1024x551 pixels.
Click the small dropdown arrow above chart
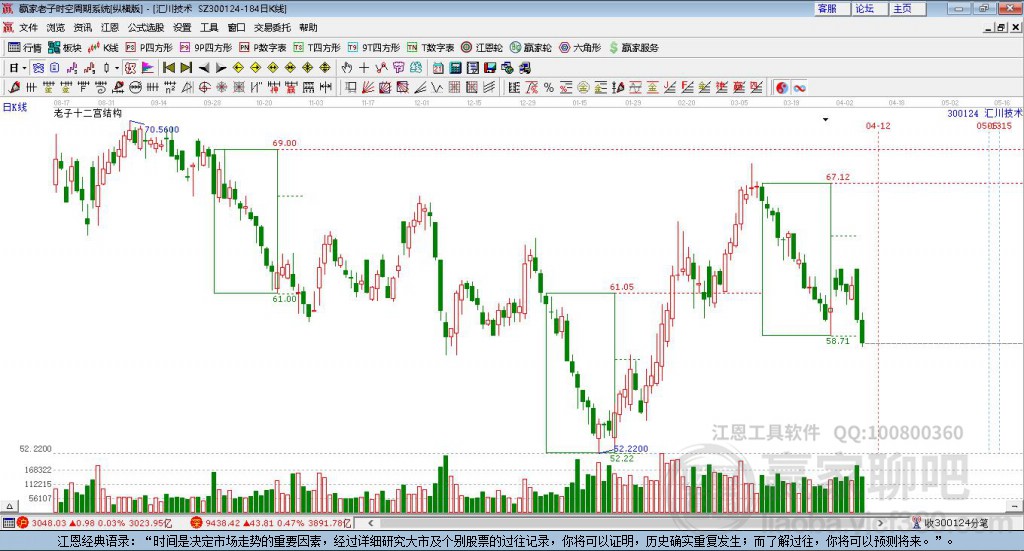point(825,119)
